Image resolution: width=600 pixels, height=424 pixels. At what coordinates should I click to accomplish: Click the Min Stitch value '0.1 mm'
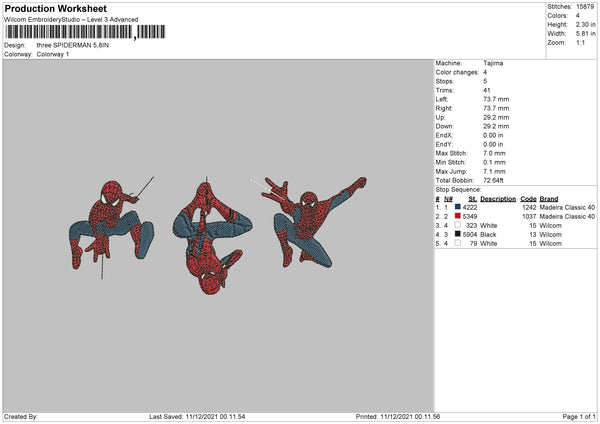click(494, 162)
